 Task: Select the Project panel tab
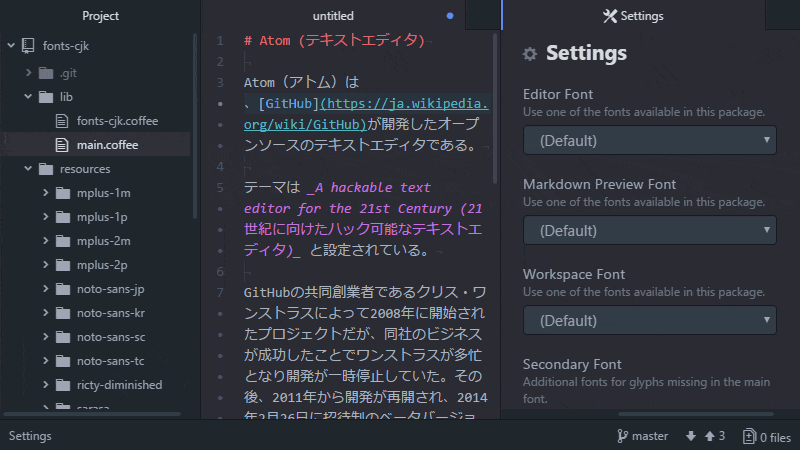pyautogui.click(x=100, y=16)
